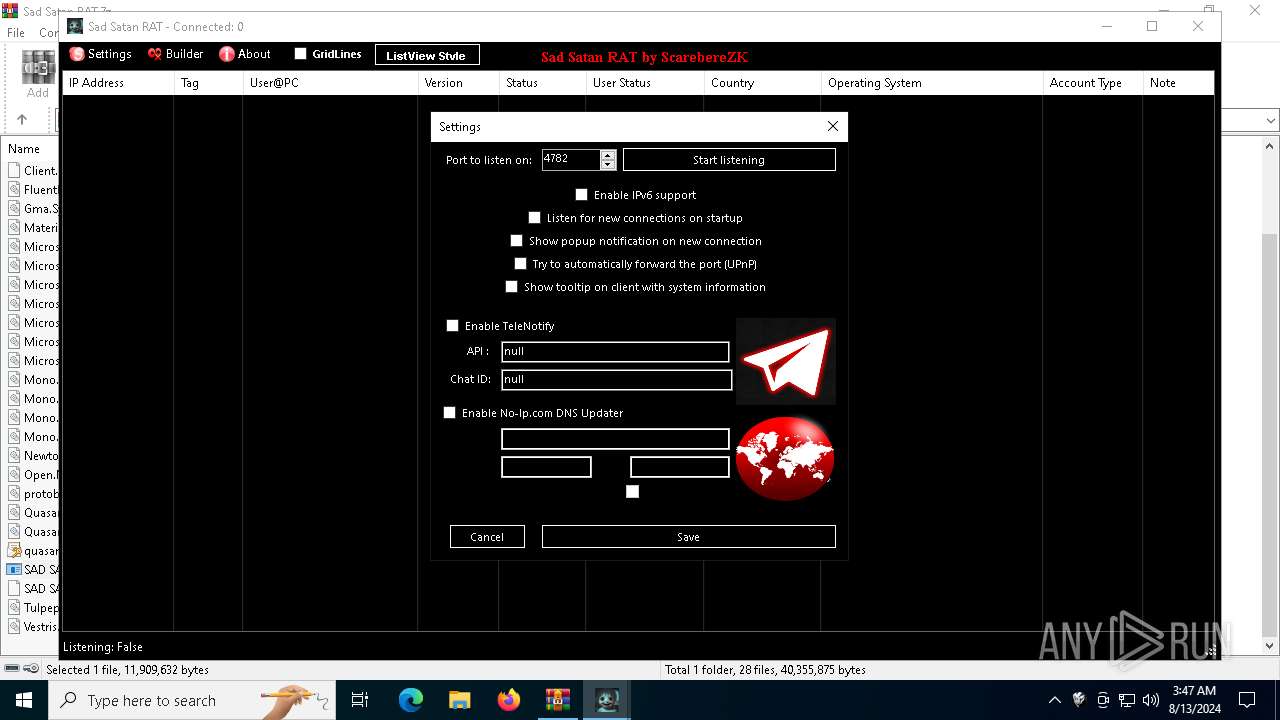Switch to the WinRAR taskbar icon
The width and height of the screenshot is (1280, 720).
click(x=558, y=700)
